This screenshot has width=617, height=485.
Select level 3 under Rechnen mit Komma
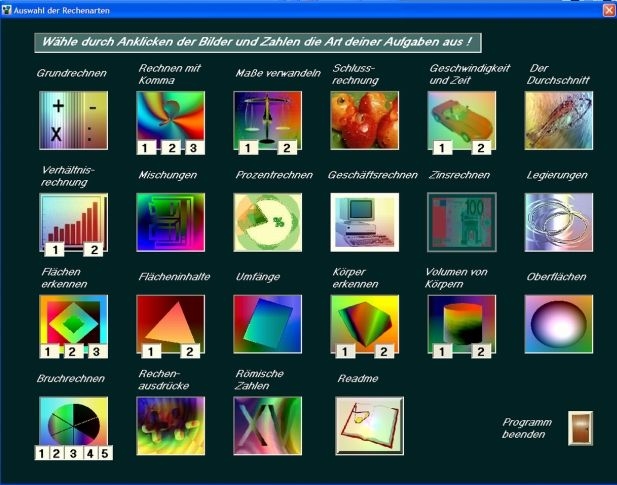195,149
